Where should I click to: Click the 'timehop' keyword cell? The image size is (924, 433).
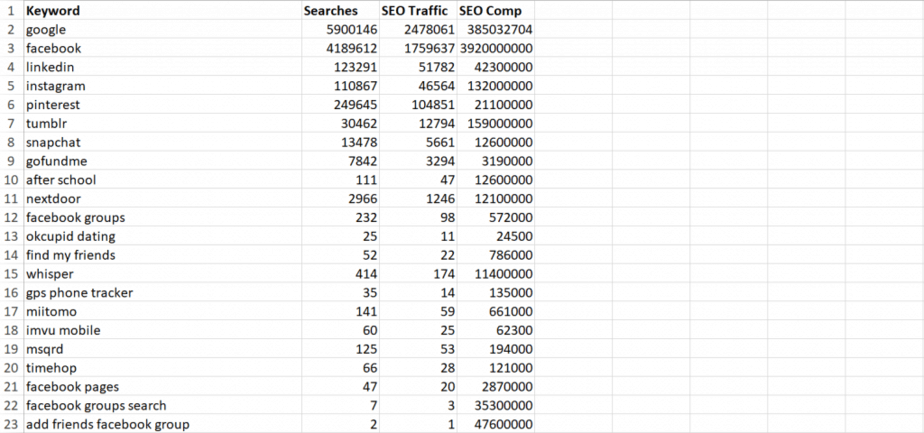pyautogui.click(x=162, y=368)
